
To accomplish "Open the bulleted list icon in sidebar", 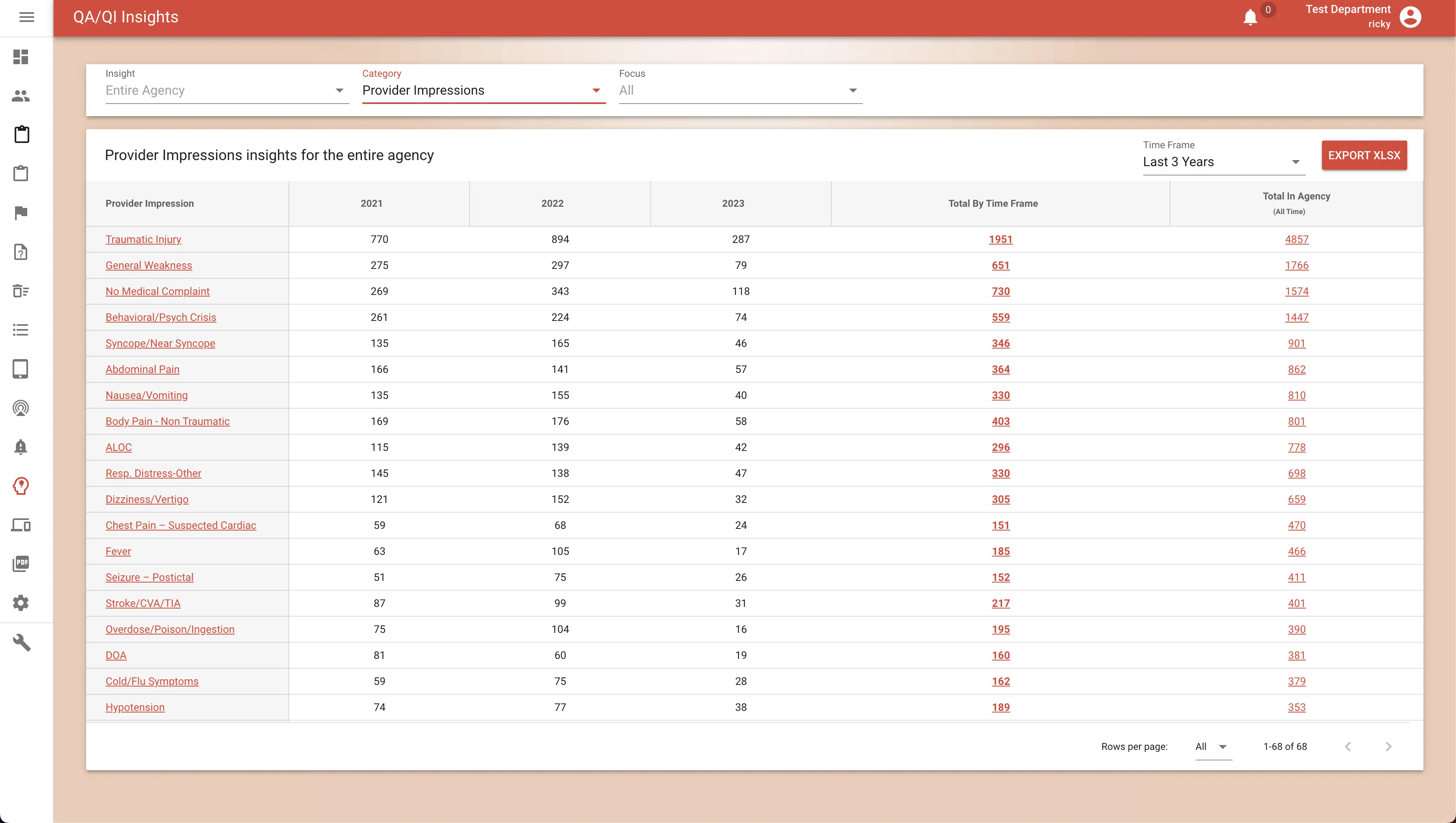I will click(x=21, y=329).
